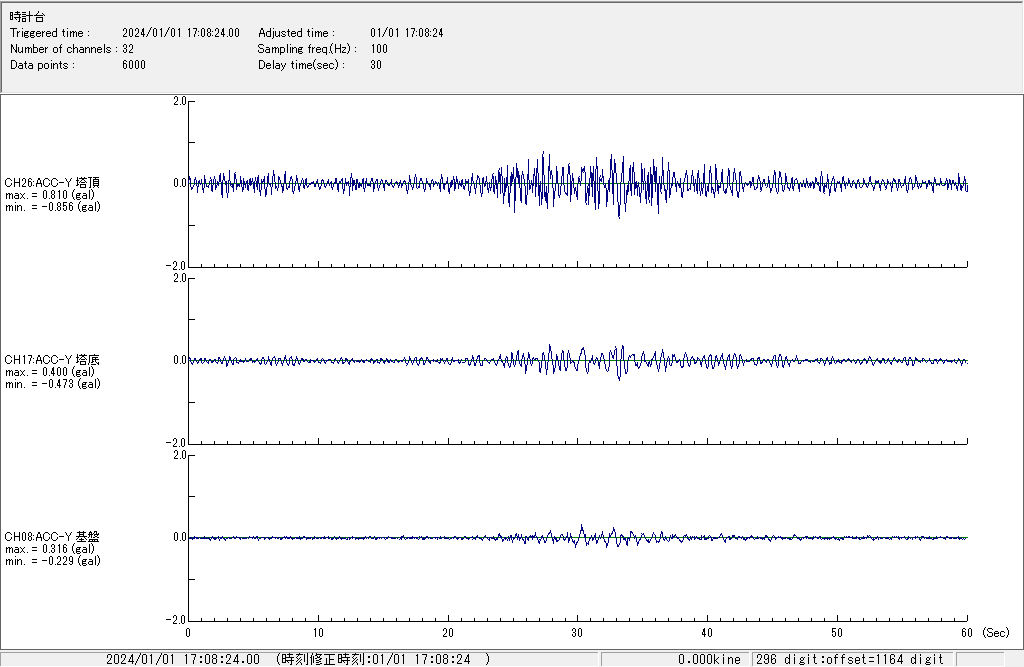Click the Delay time value 30
The height and width of the screenshot is (667, 1024).
coord(376,65)
